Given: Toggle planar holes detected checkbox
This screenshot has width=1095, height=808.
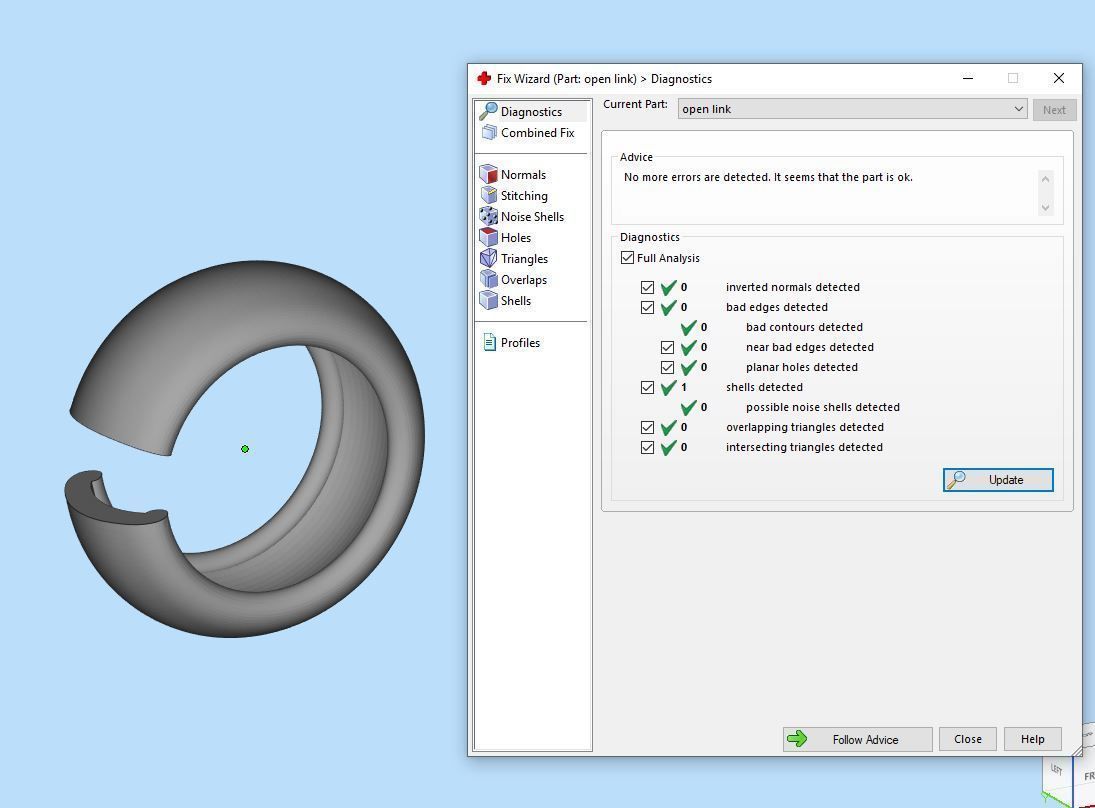Looking at the screenshot, I should pyautogui.click(x=668, y=367).
